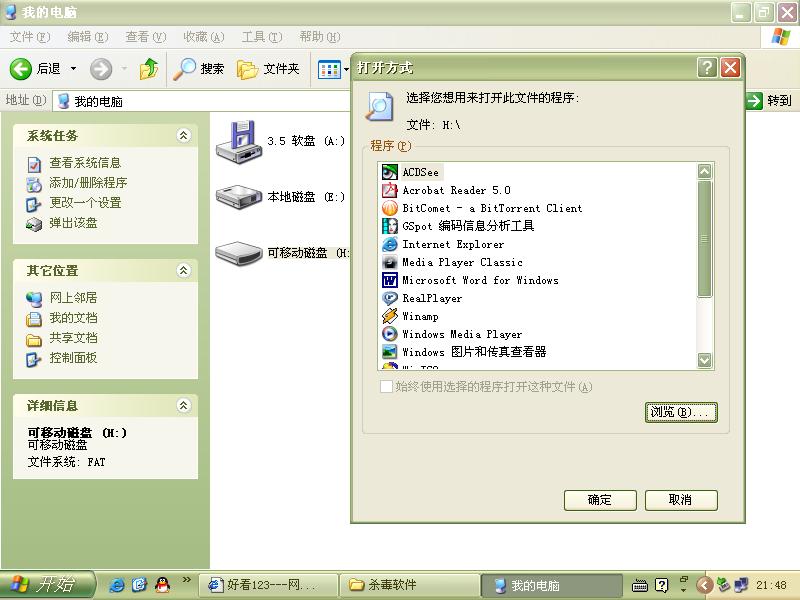800x600 pixels.
Task: Open 添加/删除程序 task
Action: point(77,183)
